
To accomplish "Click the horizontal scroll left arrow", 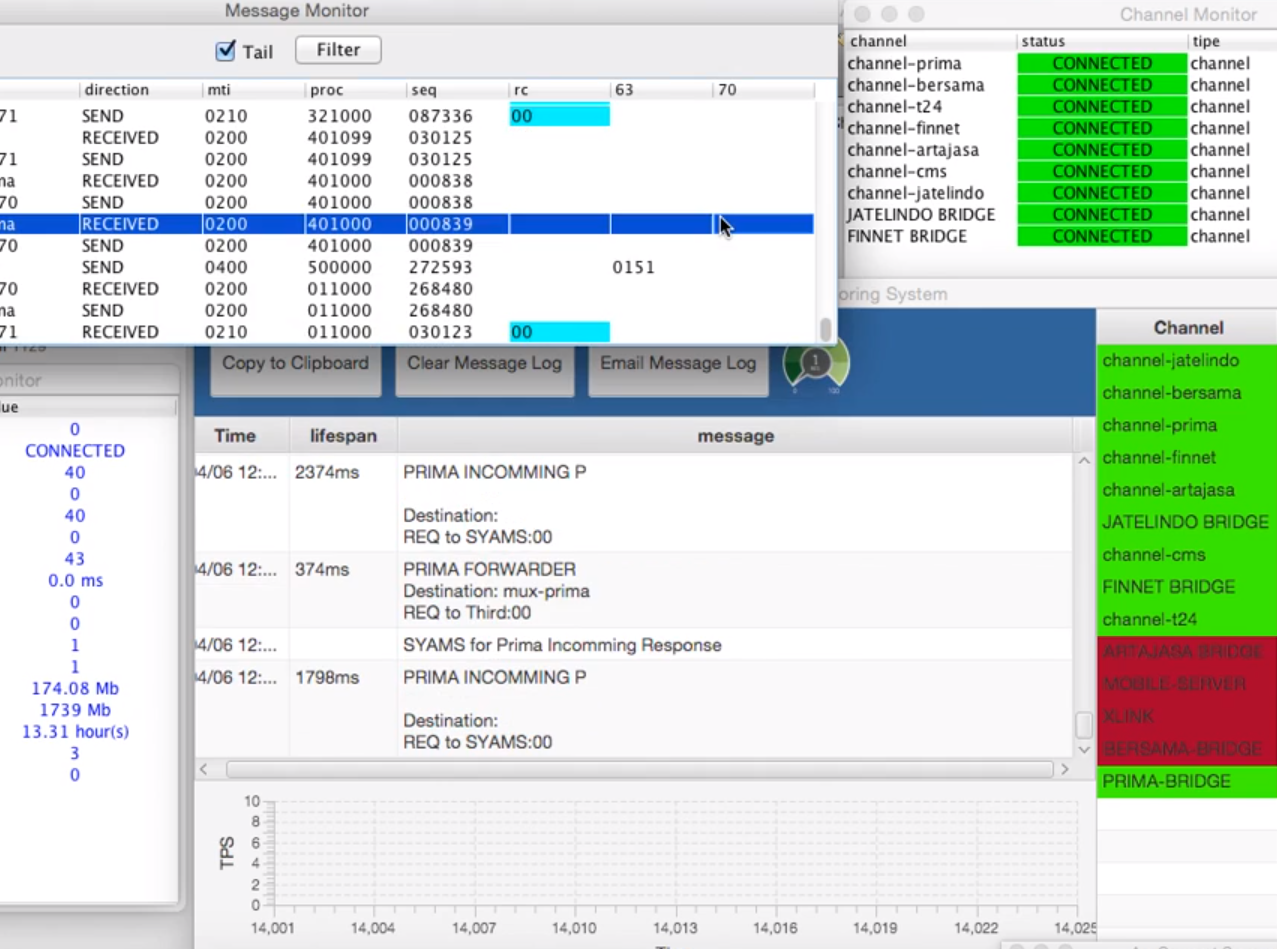I will [204, 769].
